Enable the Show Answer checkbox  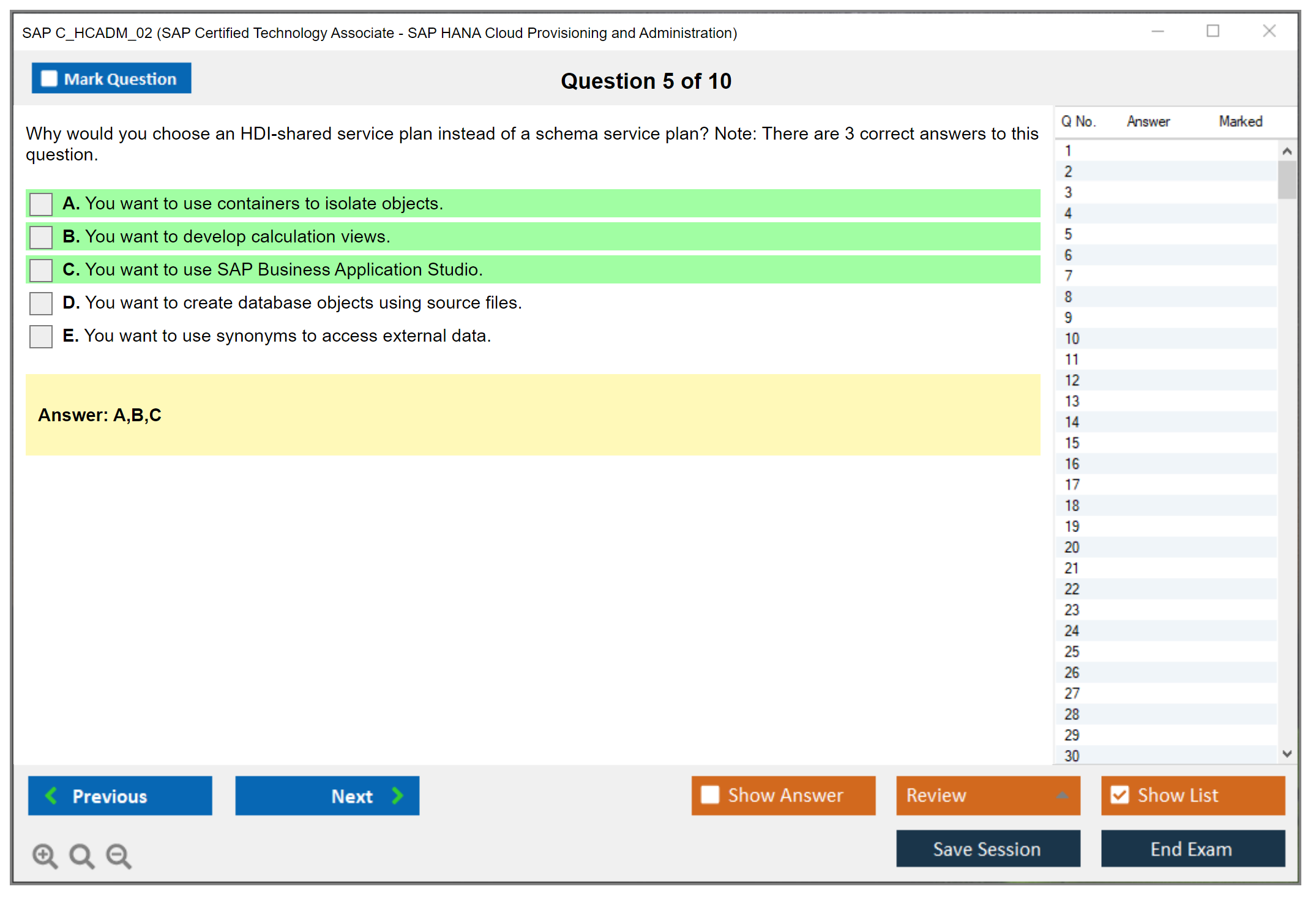[710, 795]
